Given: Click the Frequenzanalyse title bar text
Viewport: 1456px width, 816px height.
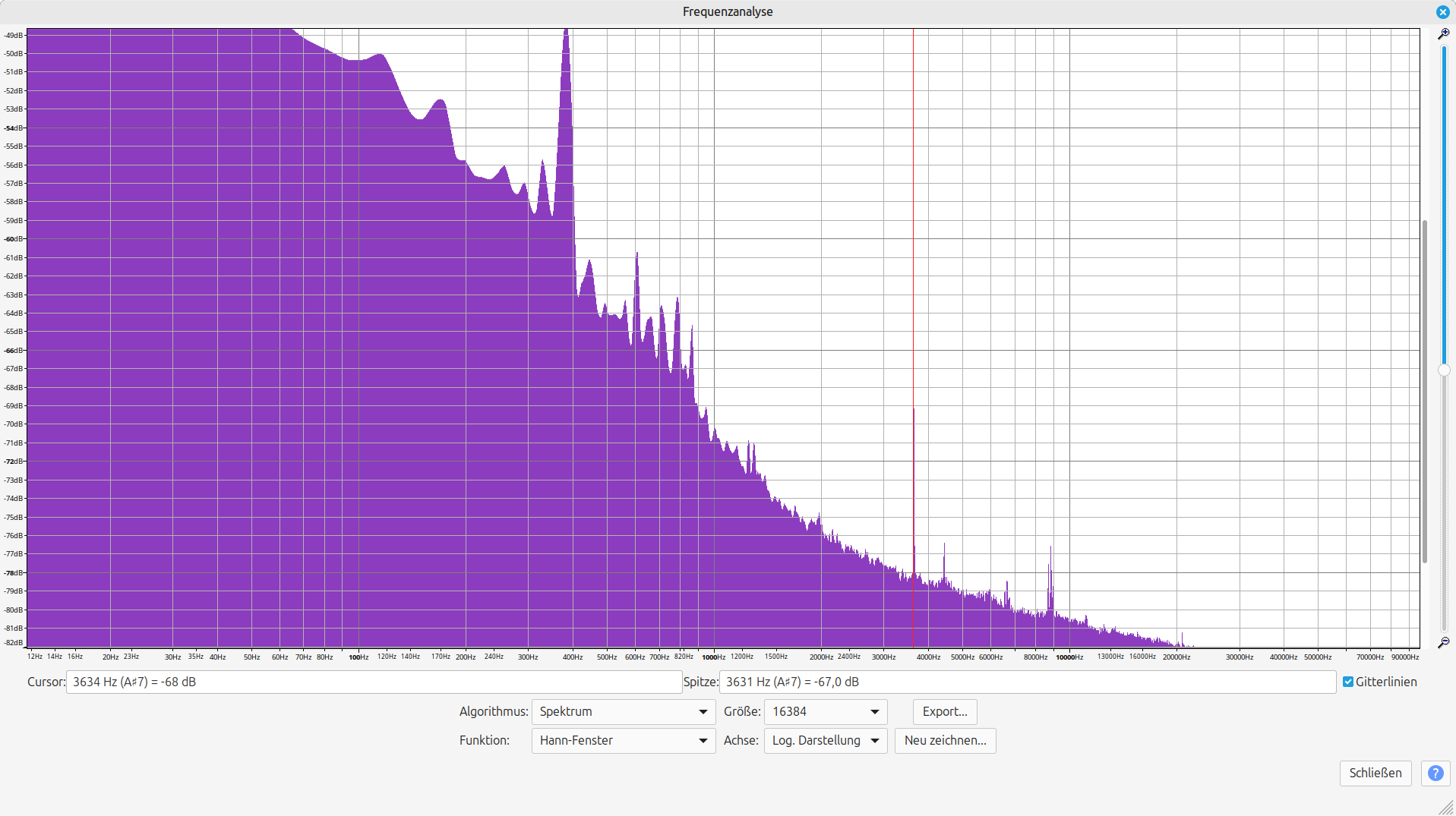Looking at the screenshot, I should [x=727, y=11].
